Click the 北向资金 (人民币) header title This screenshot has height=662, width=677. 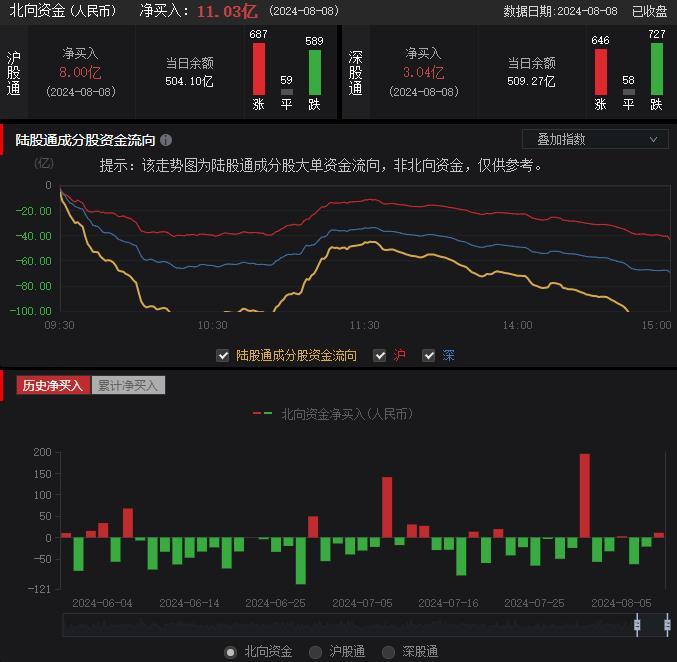click(63, 11)
